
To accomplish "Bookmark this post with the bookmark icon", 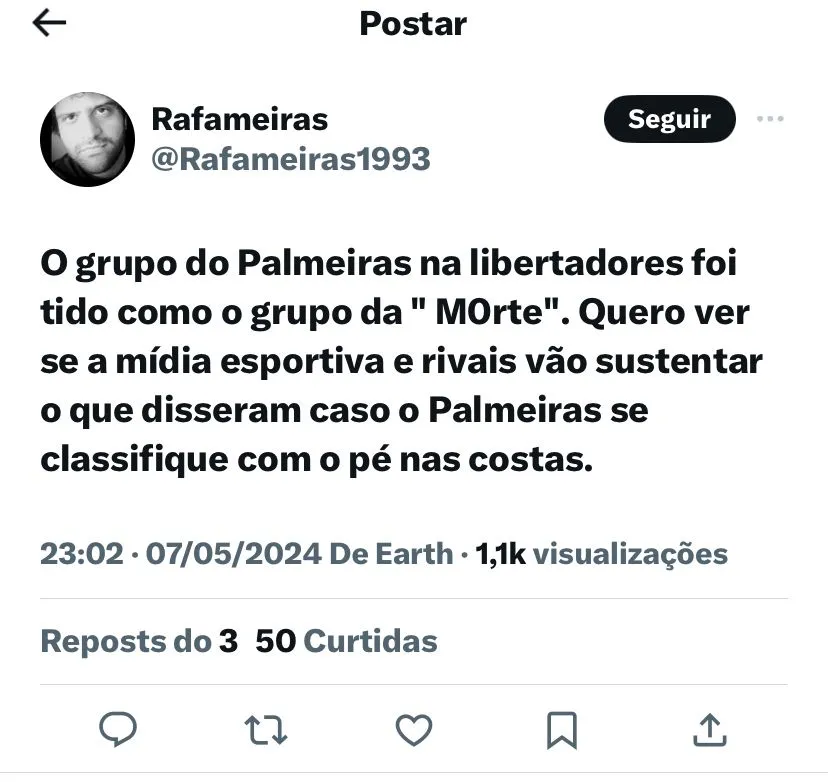I will tap(562, 730).
